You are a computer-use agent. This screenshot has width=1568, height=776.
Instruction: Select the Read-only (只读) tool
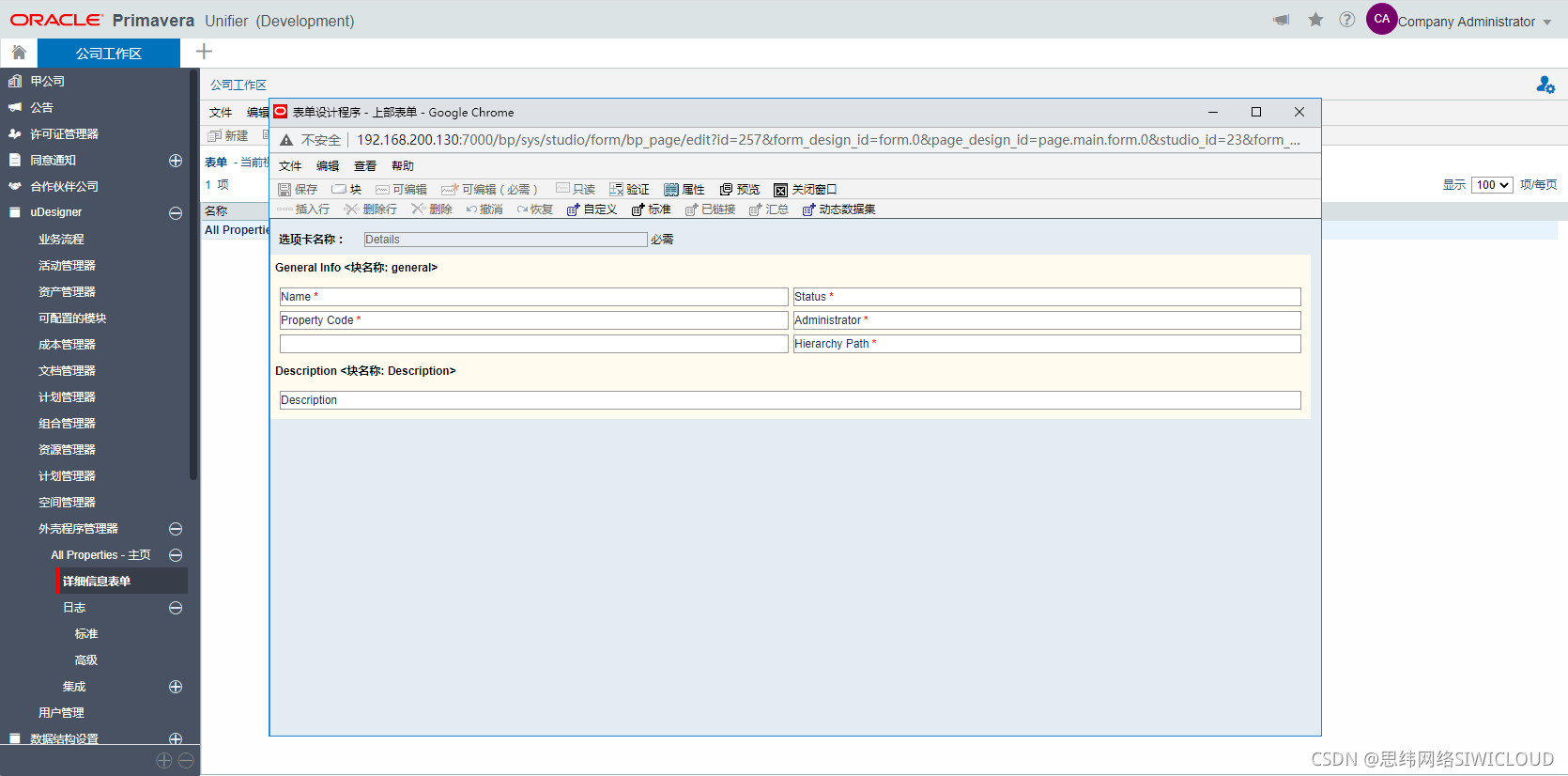click(562, 189)
